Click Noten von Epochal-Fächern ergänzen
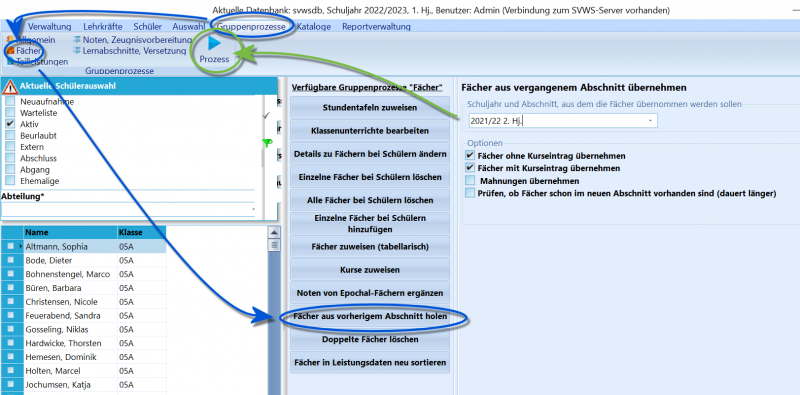 click(x=370, y=293)
